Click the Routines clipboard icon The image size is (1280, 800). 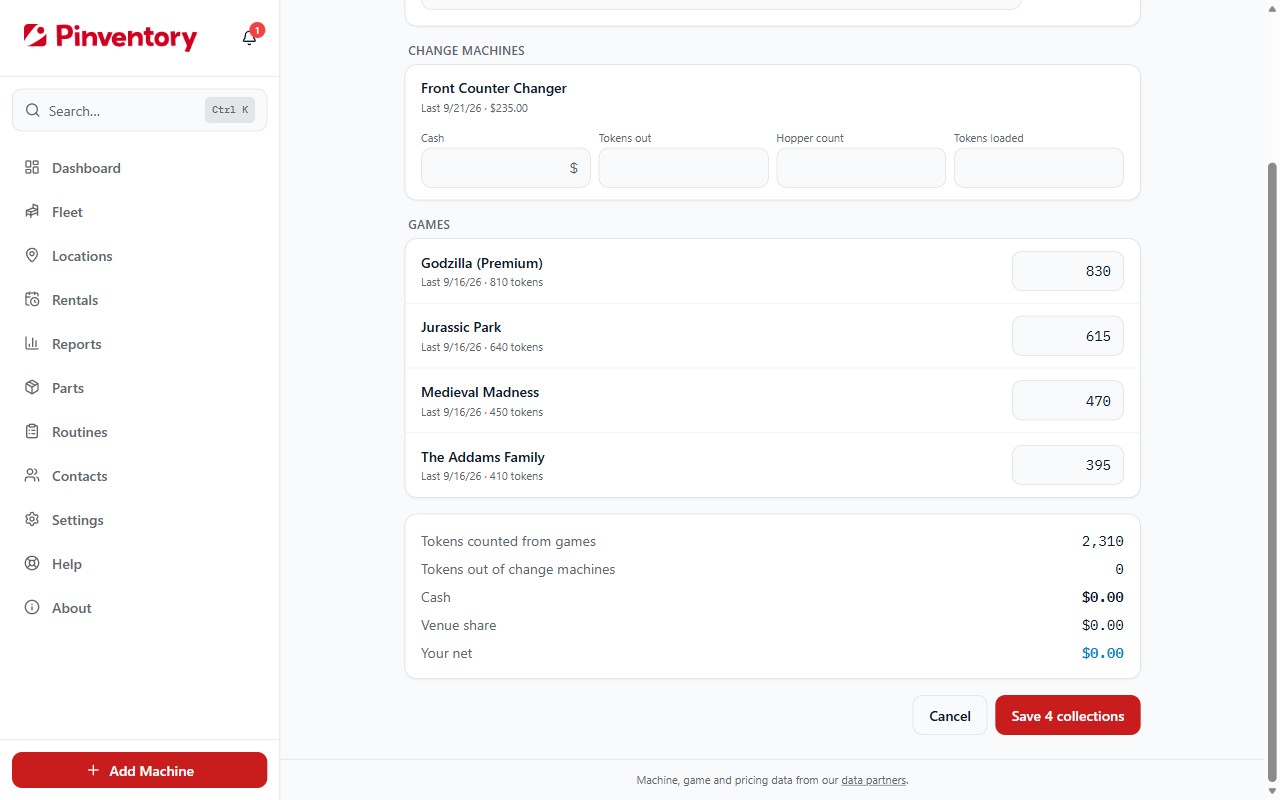point(32,432)
